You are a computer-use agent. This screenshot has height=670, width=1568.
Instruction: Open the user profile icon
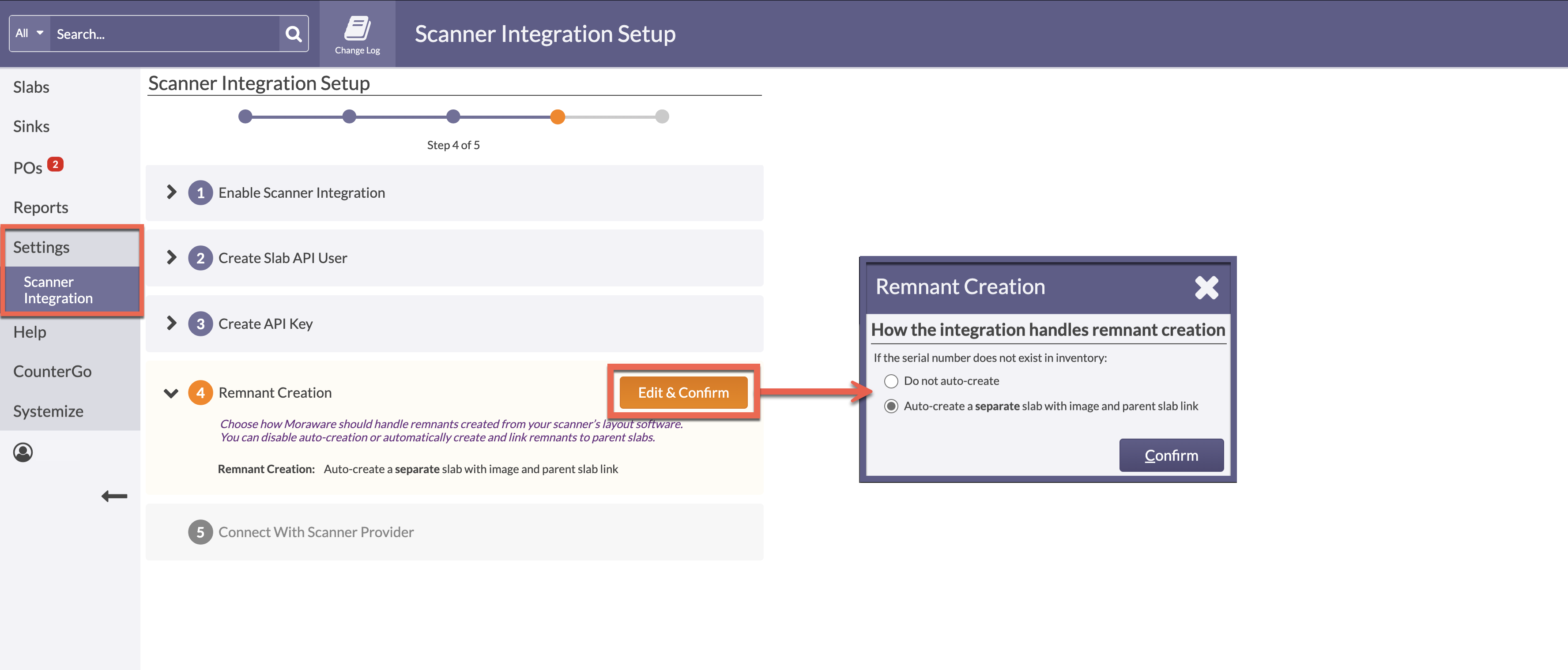[23, 452]
